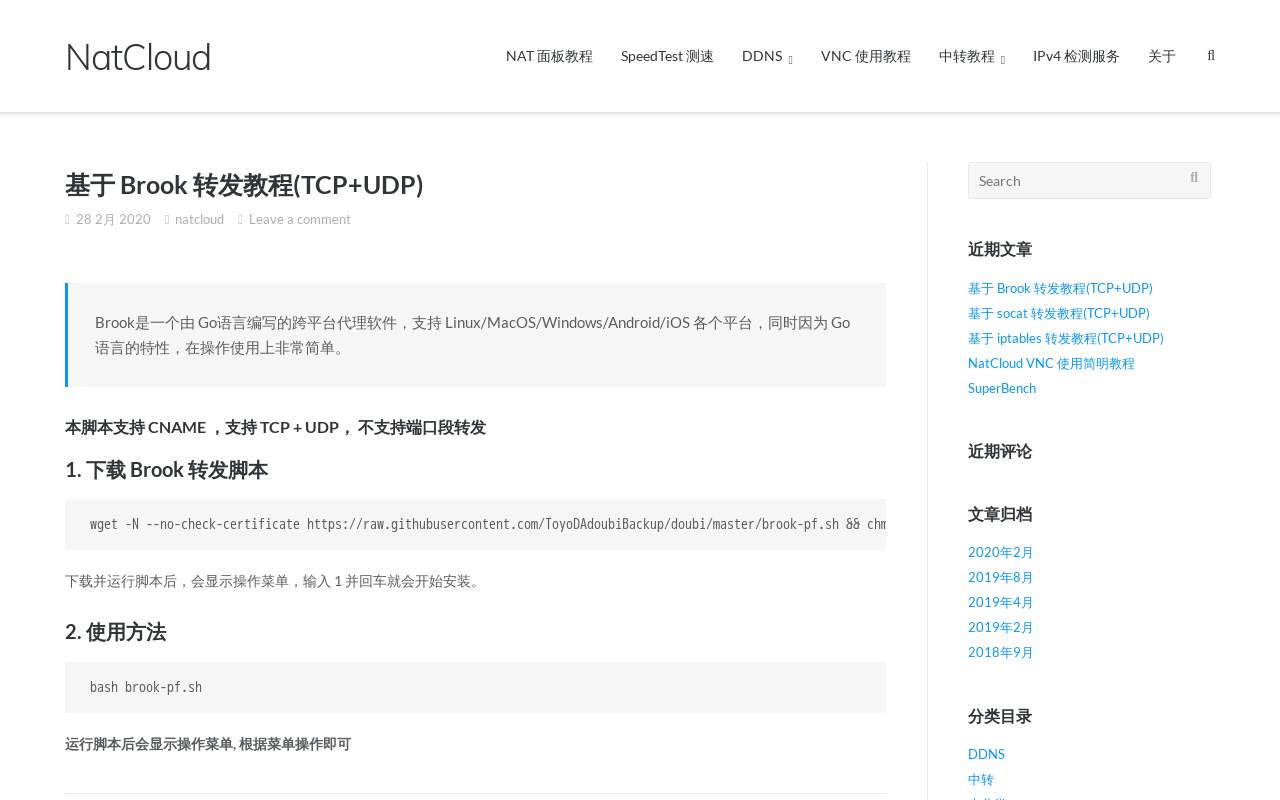The height and width of the screenshot is (800, 1280).
Task: Open the 2019年2月 archive
Action: pos(1001,627)
